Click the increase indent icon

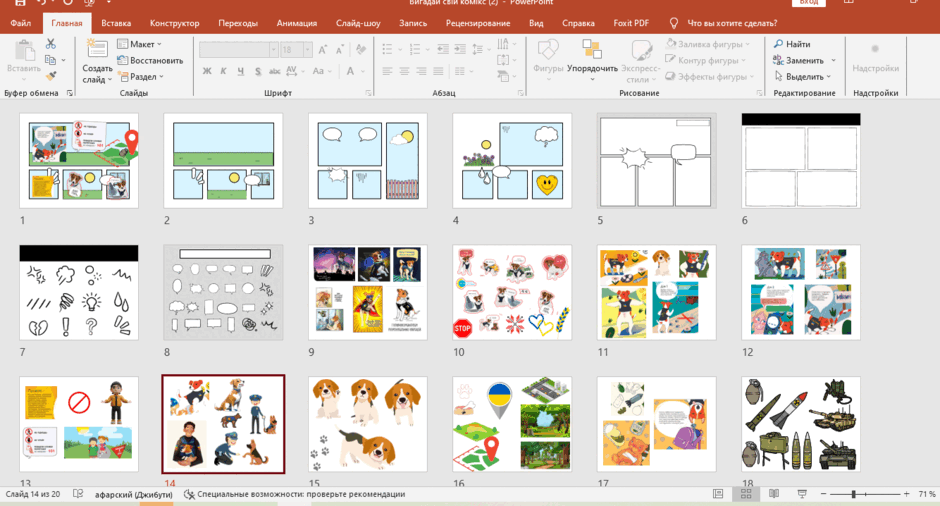click(x=460, y=49)
